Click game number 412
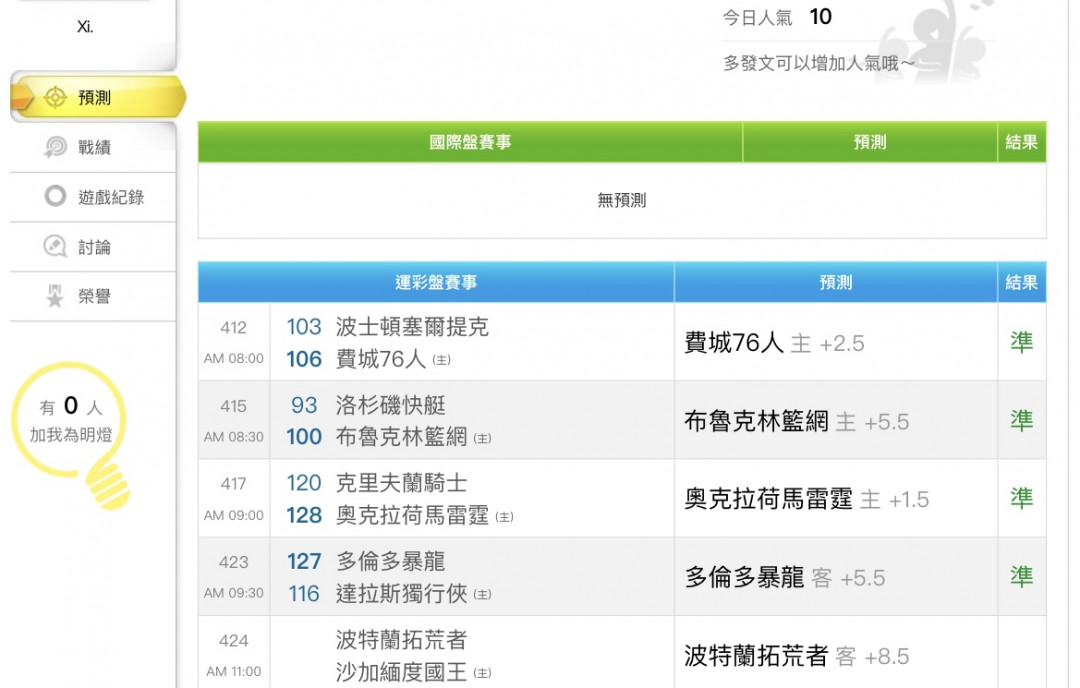 (233, 328)
